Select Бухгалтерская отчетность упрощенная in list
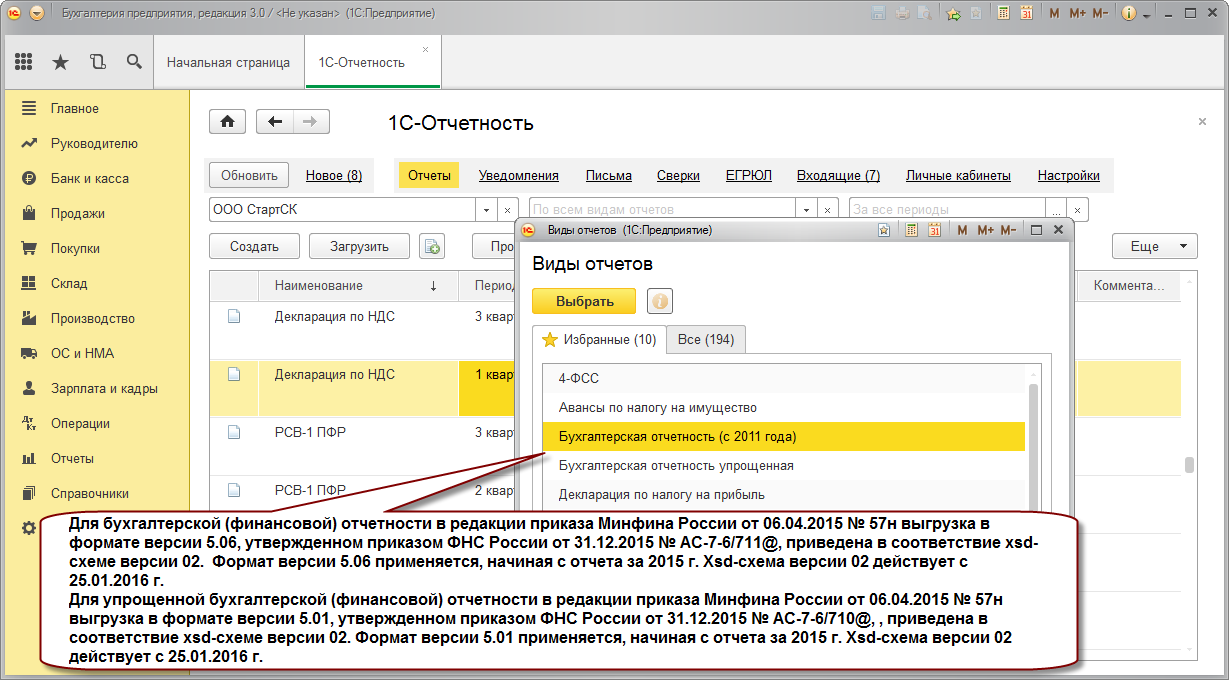1229x680 pixels. (x=784, y=465)
